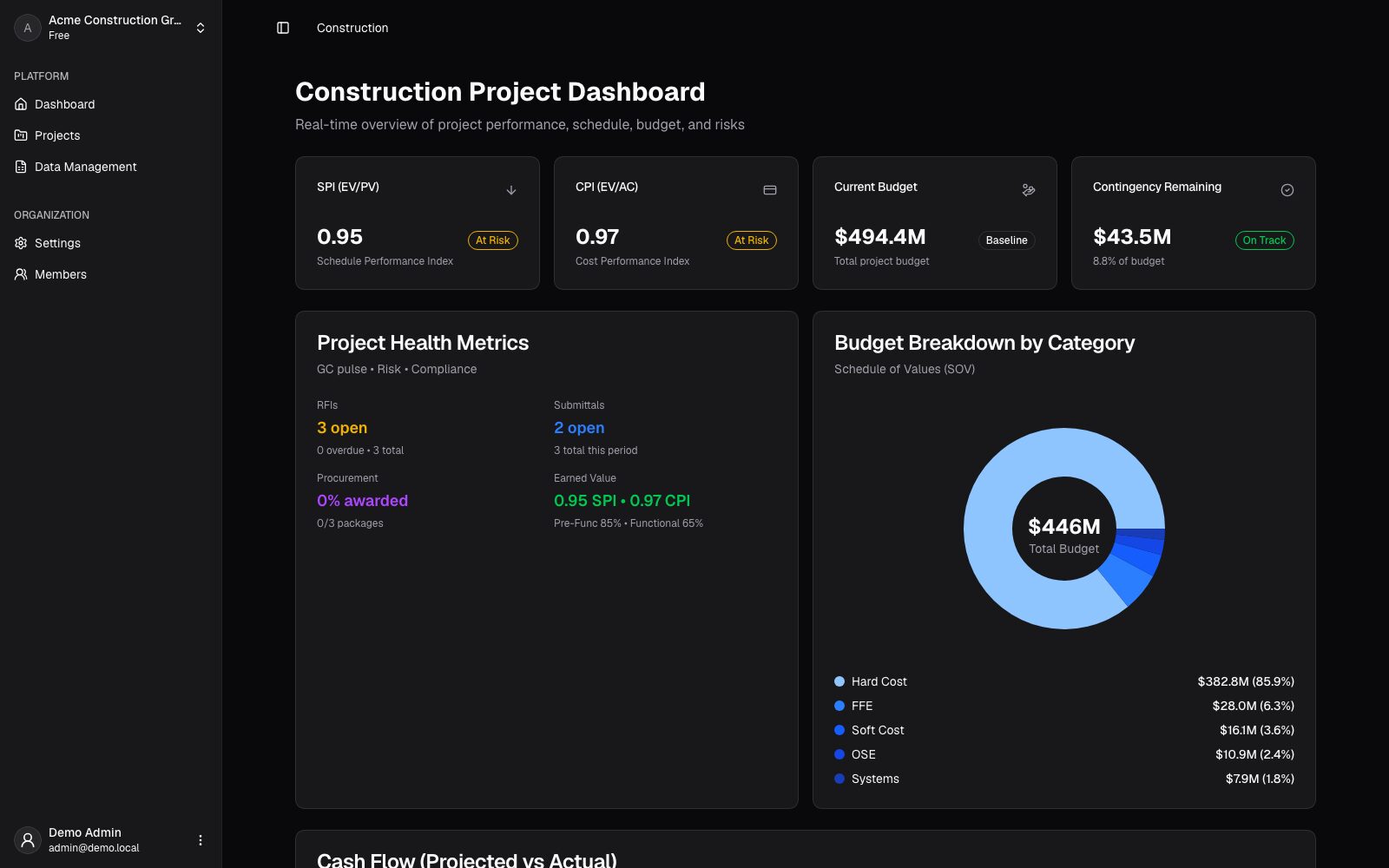Click the OSE legend color dot
1389x868 pixels.
click(x=839, y=754)
